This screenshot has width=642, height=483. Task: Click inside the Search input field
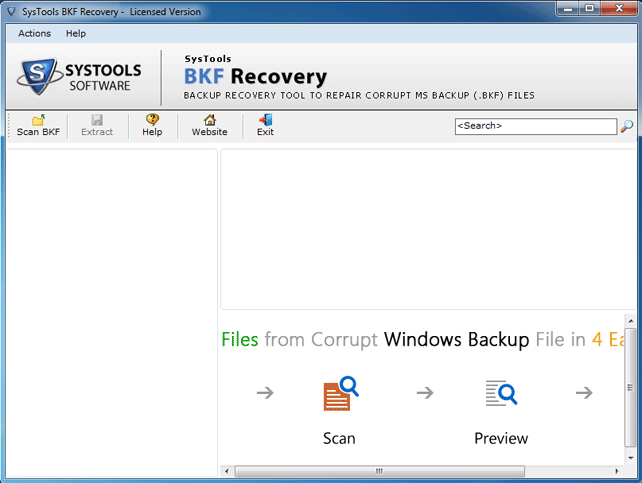[x=536, y=126]
